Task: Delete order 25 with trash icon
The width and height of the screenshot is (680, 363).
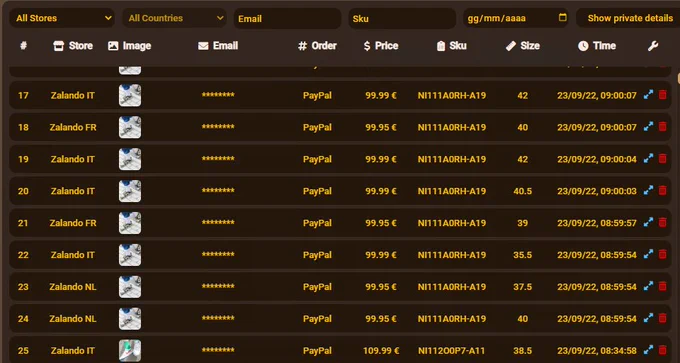Action: [662, 350]
